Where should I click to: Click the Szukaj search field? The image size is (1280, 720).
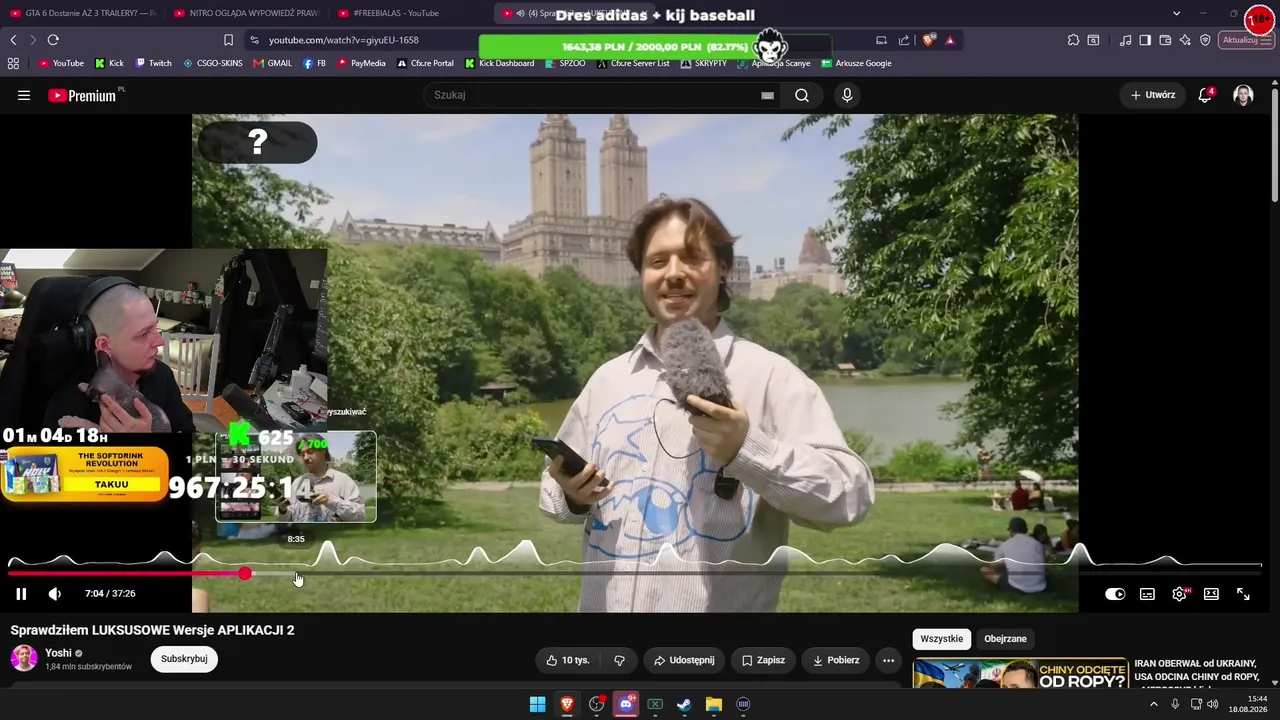[x=595, y=95]
